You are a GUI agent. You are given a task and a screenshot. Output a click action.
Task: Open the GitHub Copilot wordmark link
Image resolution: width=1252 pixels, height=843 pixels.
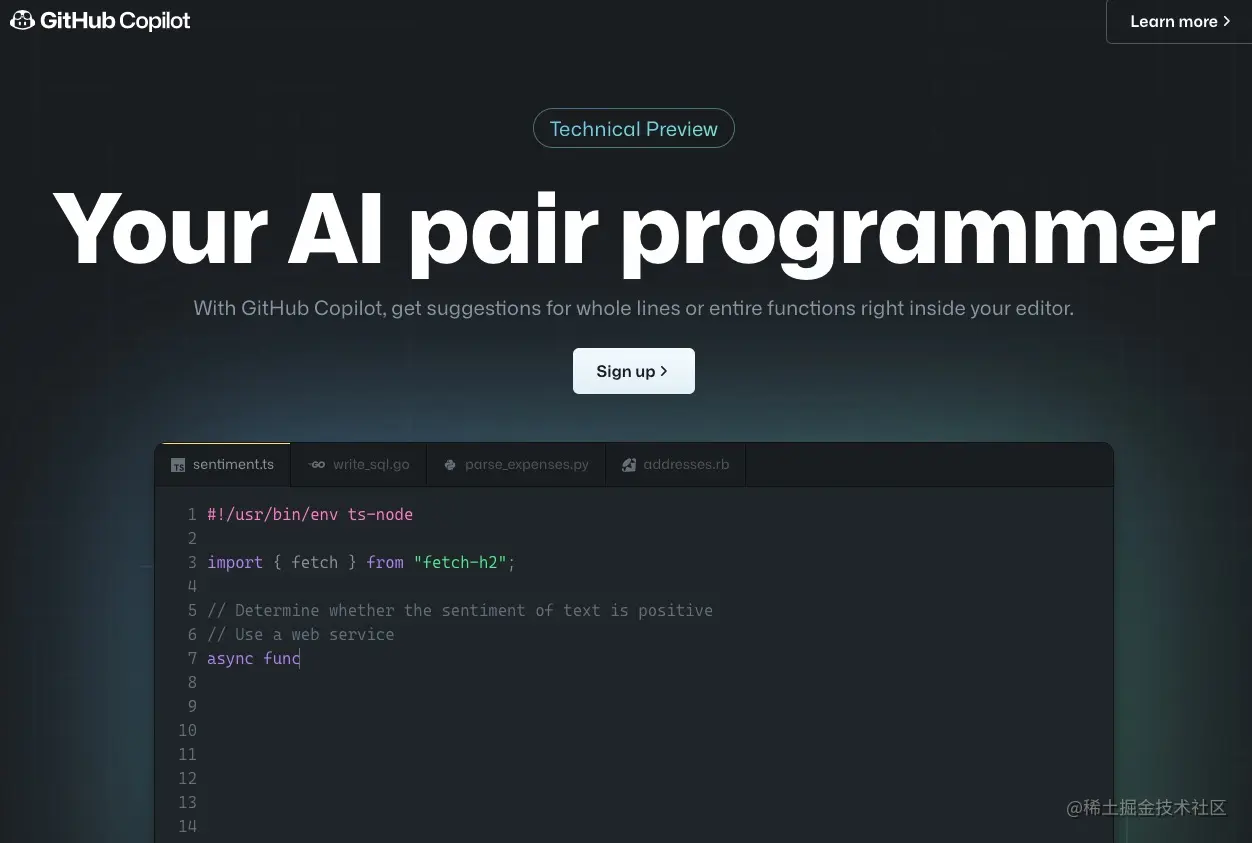115,21
